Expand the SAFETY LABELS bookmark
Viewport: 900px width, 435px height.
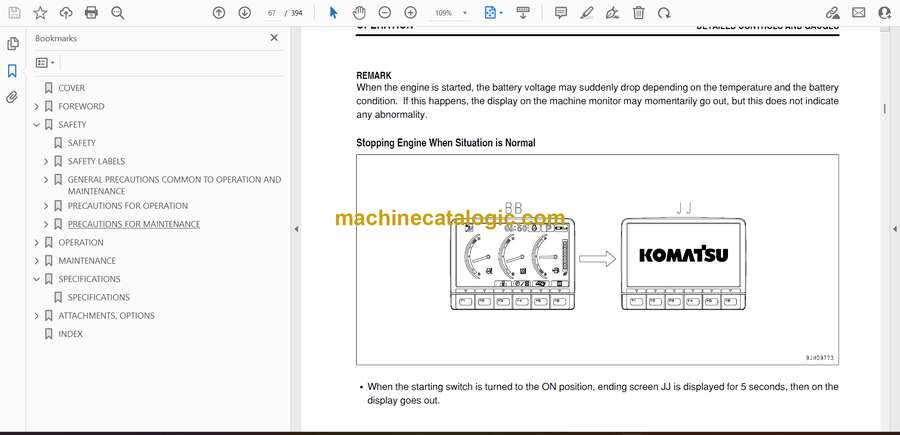(46, 161)
